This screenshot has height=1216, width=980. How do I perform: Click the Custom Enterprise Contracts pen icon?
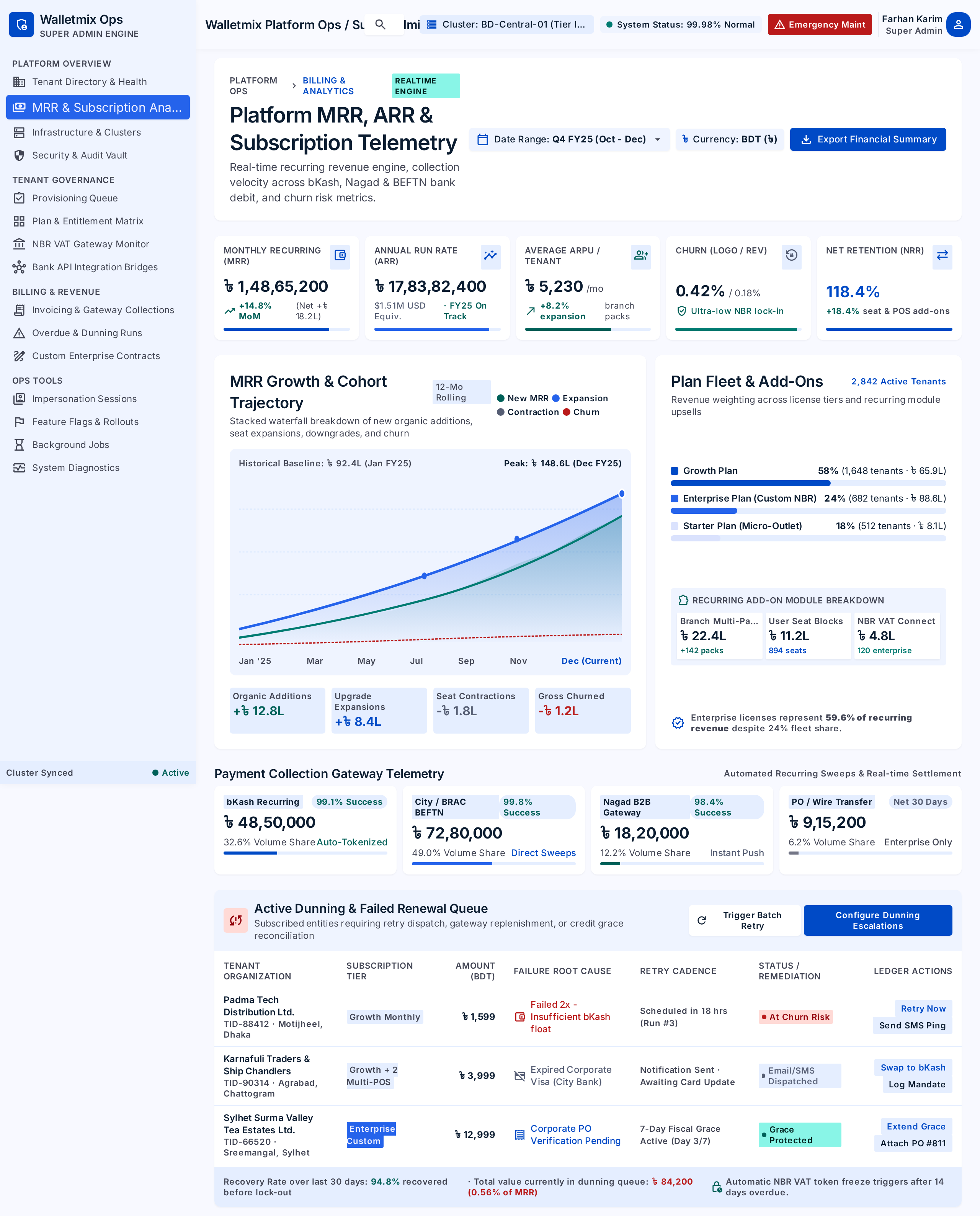[19, 356]
